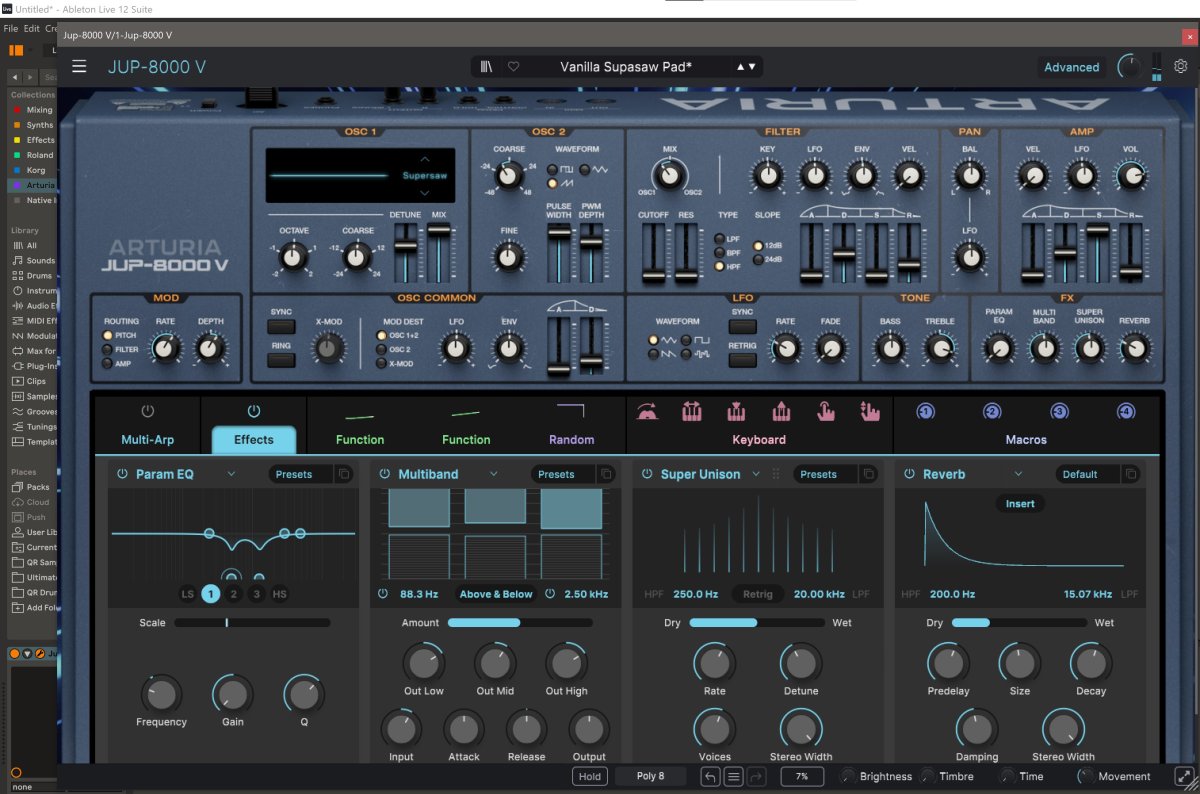The width and height of the screenshot is (1200, 794).
Task: Toggle the Multiband power button
Action: pyautogui.click(x=385, y=474)
